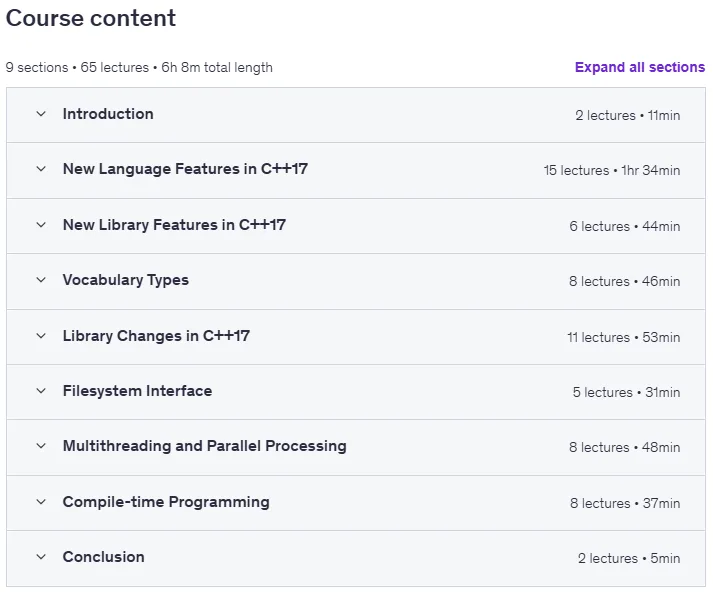Image resolution: width=713 pixels, height=593 pixels.
Task: Expand the Conclusion section chevron
Action: [41, 557]
